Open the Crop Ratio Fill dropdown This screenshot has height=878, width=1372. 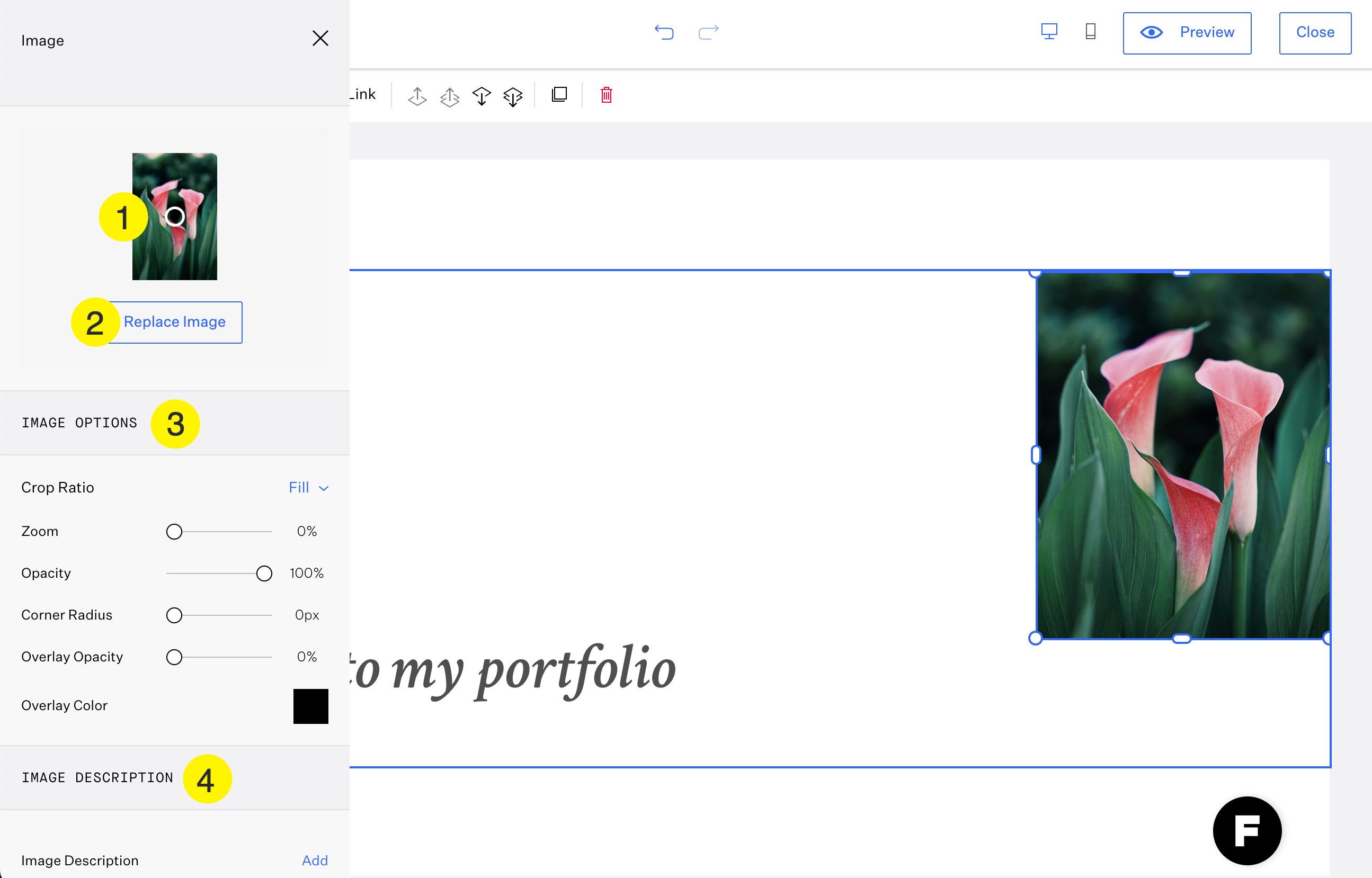click(x=308, y=488)
